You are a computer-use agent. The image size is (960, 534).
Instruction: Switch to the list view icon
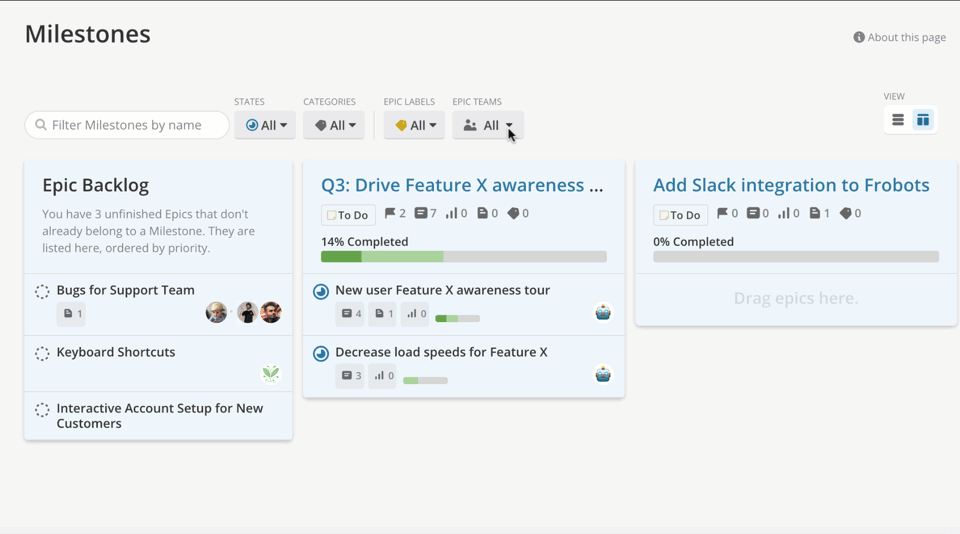click(x=898, y=120)
